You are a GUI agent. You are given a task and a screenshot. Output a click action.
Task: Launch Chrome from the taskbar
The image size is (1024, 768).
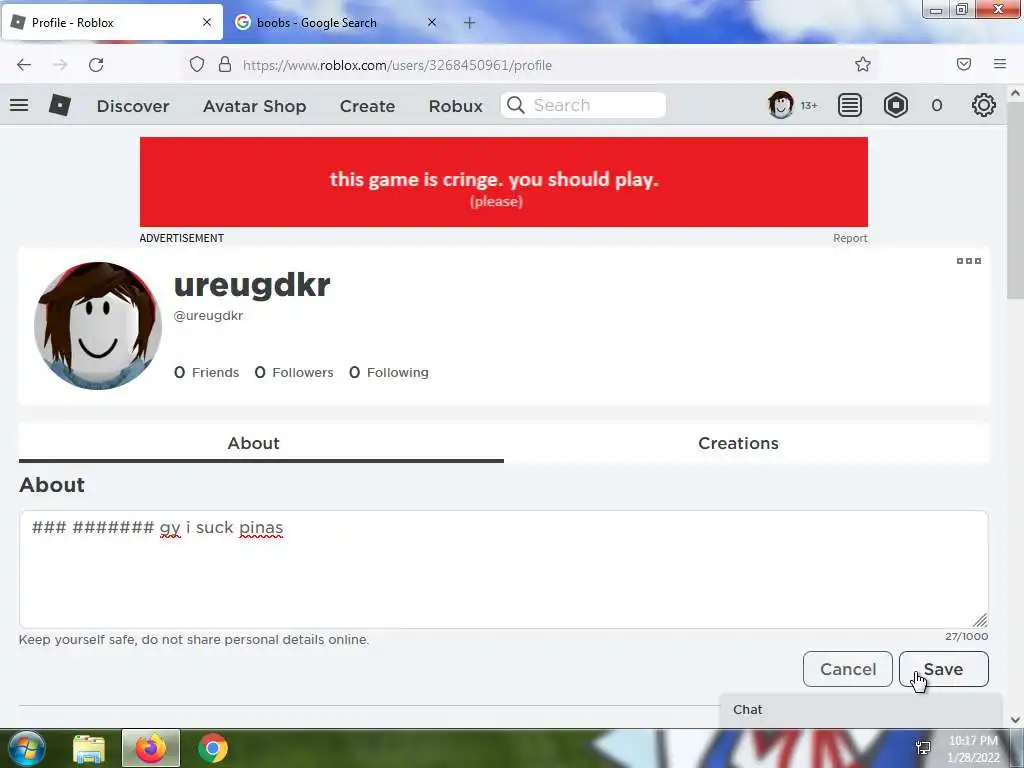213,748
